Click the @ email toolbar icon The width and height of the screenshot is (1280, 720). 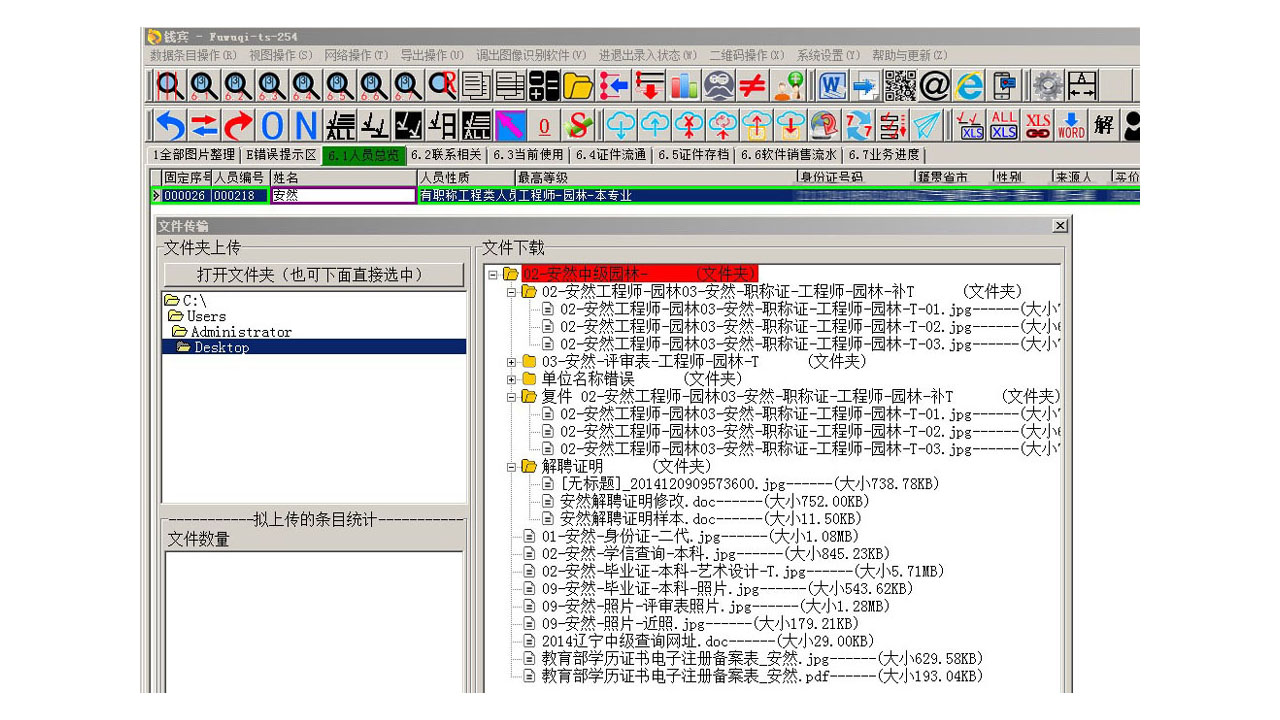[934, 86]
